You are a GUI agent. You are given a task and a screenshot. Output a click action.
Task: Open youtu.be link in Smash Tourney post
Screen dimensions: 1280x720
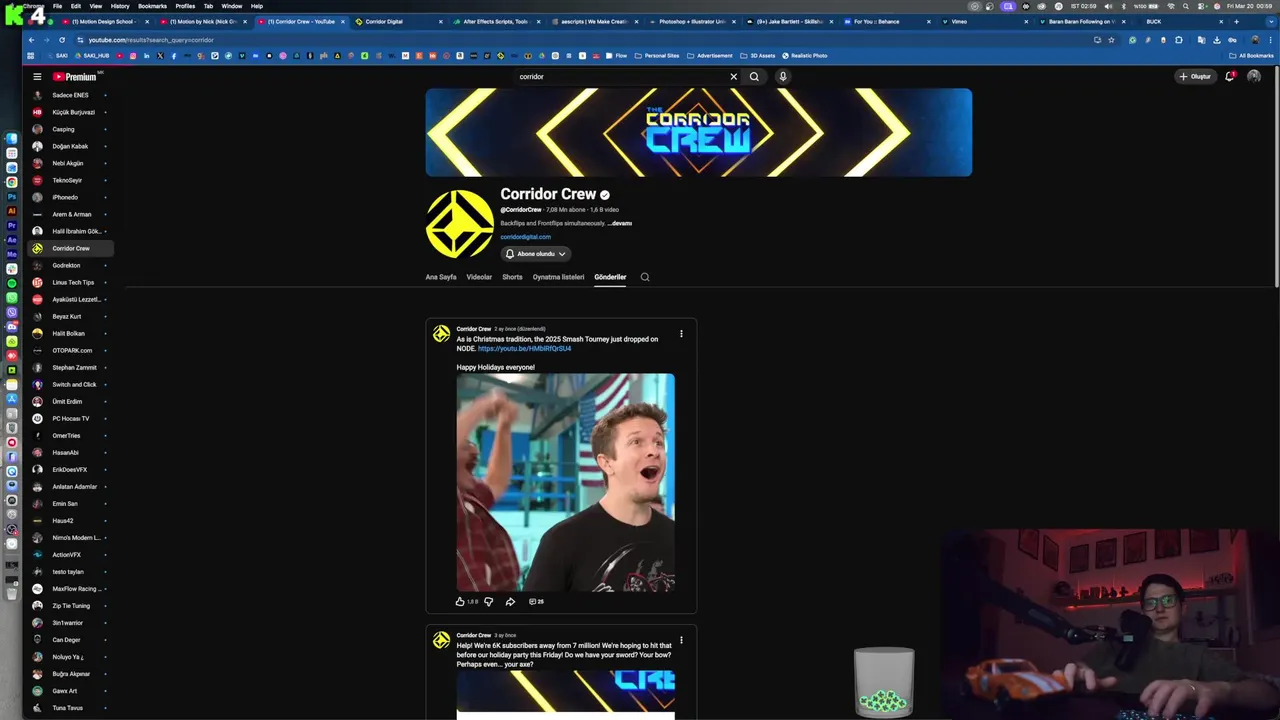524,348
